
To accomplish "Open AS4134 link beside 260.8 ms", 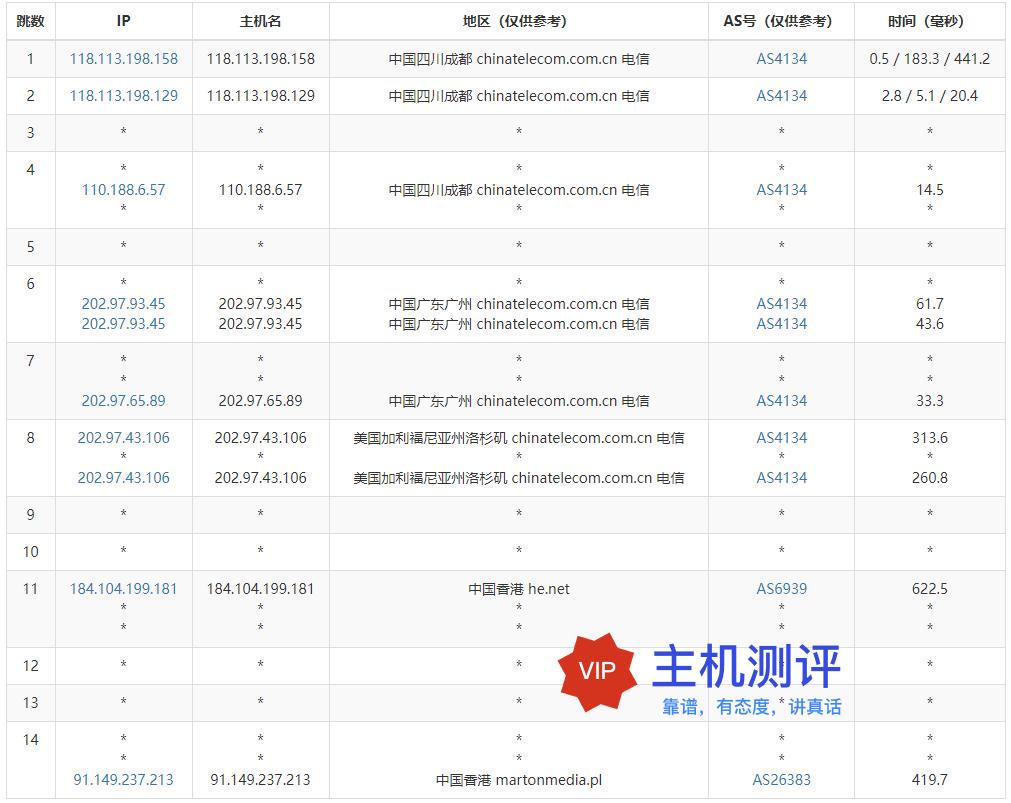I will pyautogui.click(x=781, y=478).
